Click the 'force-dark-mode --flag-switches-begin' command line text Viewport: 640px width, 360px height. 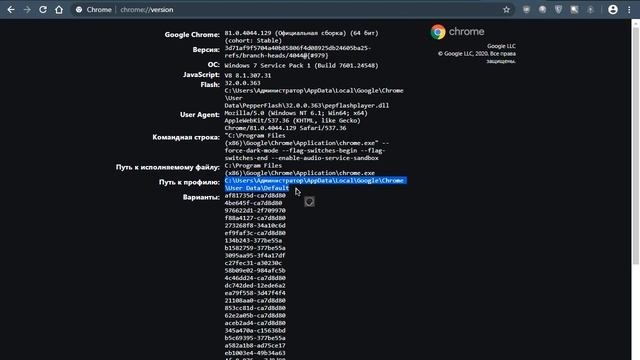[305, 151]
